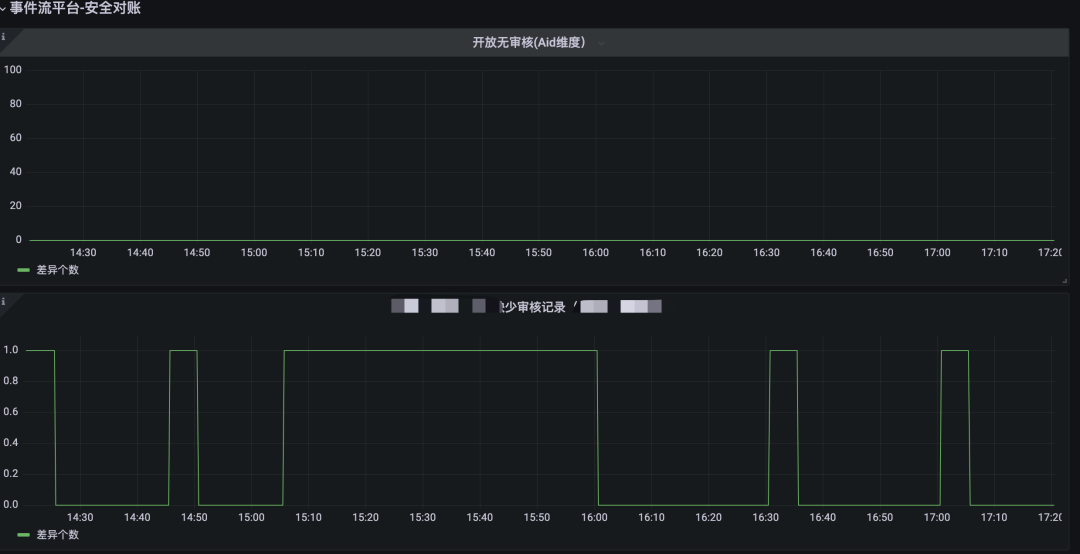
Task: Click the 事件流平台-安全对账 row title
Action: click(x=75, y=8)
